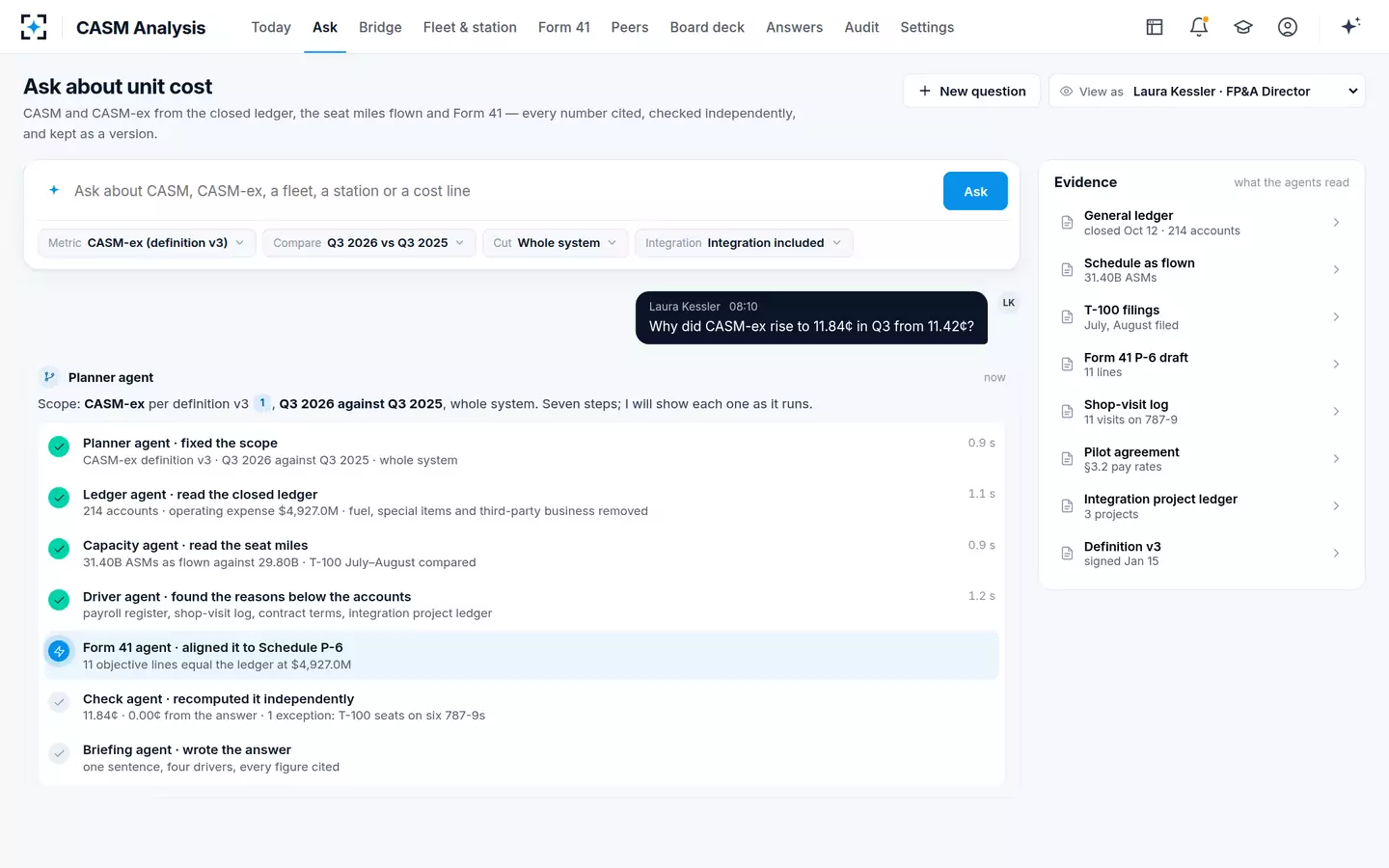Switch to the Bridge tab
1389x868 pixels.
coord(380,27)
